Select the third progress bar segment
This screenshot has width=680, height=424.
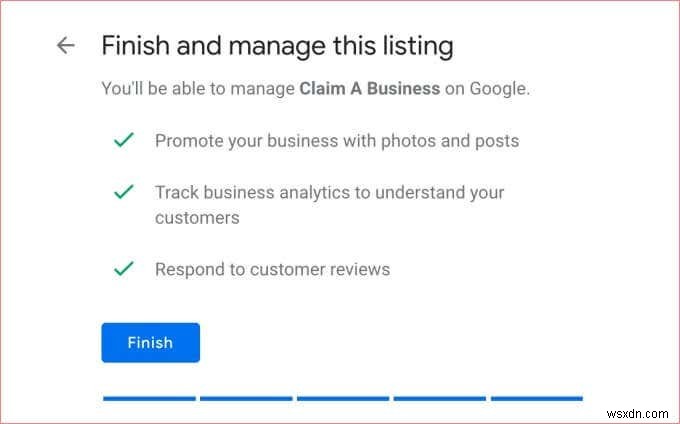point(343,398)
